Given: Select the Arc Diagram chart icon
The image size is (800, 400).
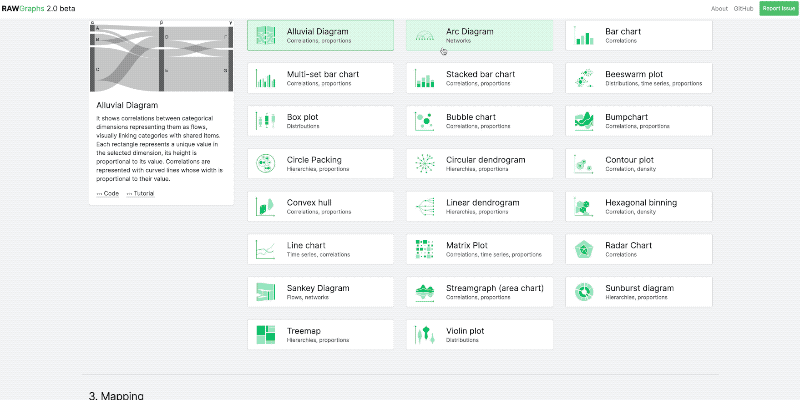Looking at the screenshot, I should [424, 35].
